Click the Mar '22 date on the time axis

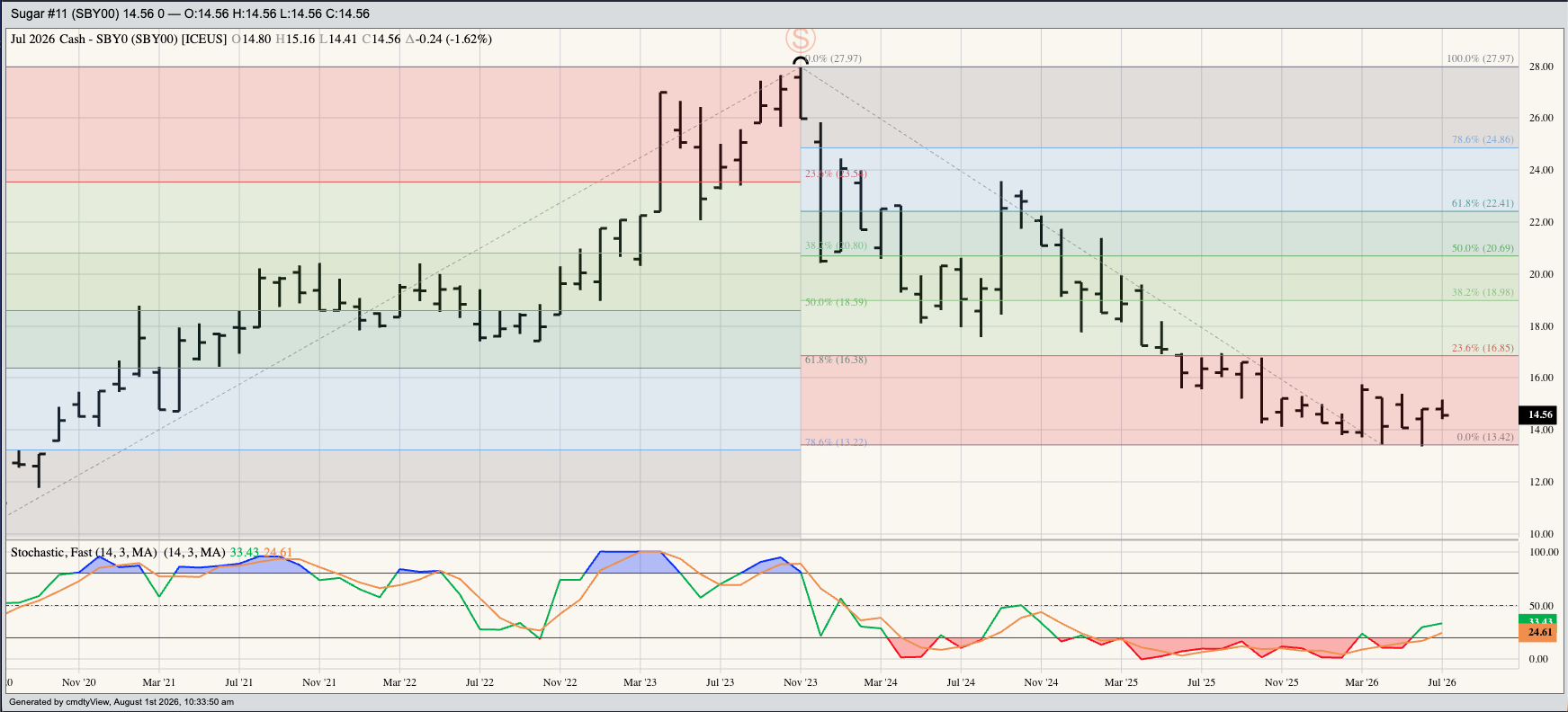[x=399, y=682]
